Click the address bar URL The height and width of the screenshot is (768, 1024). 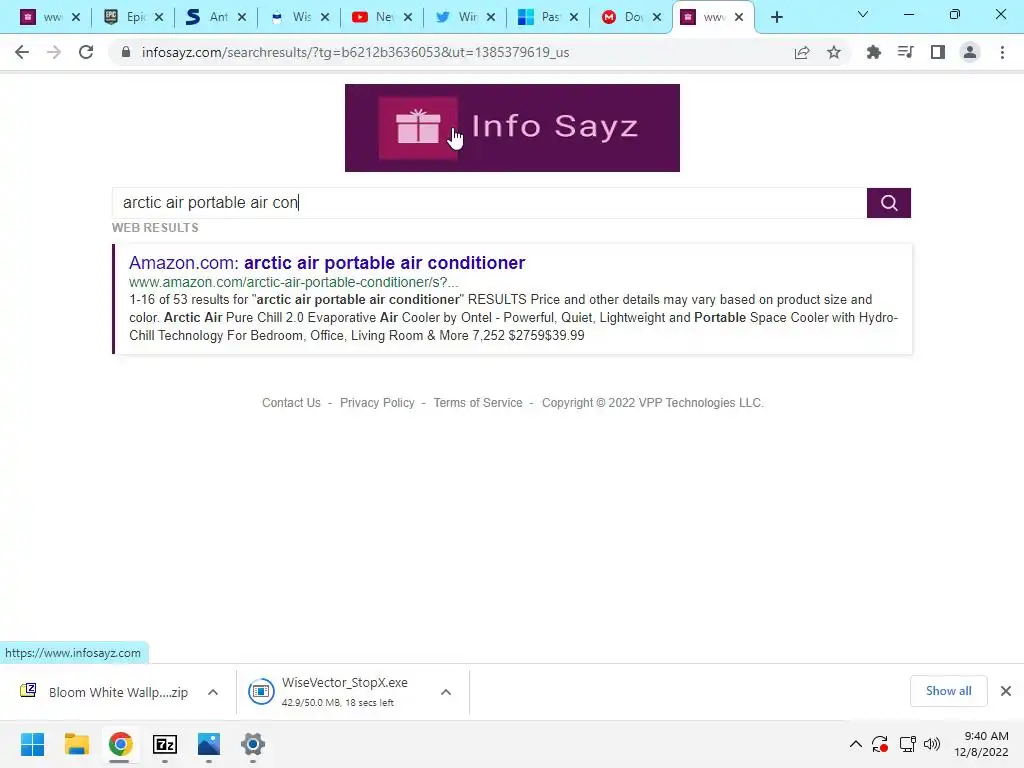pos(355,52)
